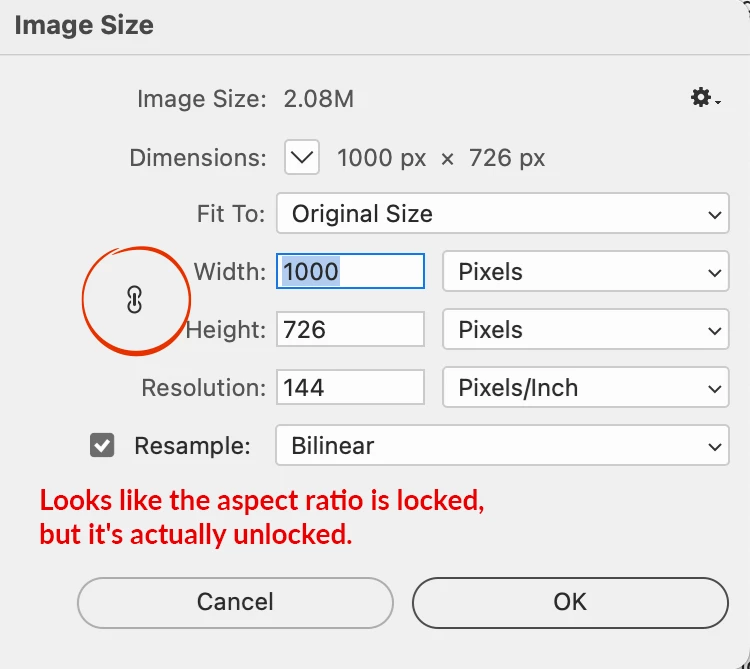This screenshot has height=669, width=750.
Task: Click the Height field showing 726
Action: 350,330
